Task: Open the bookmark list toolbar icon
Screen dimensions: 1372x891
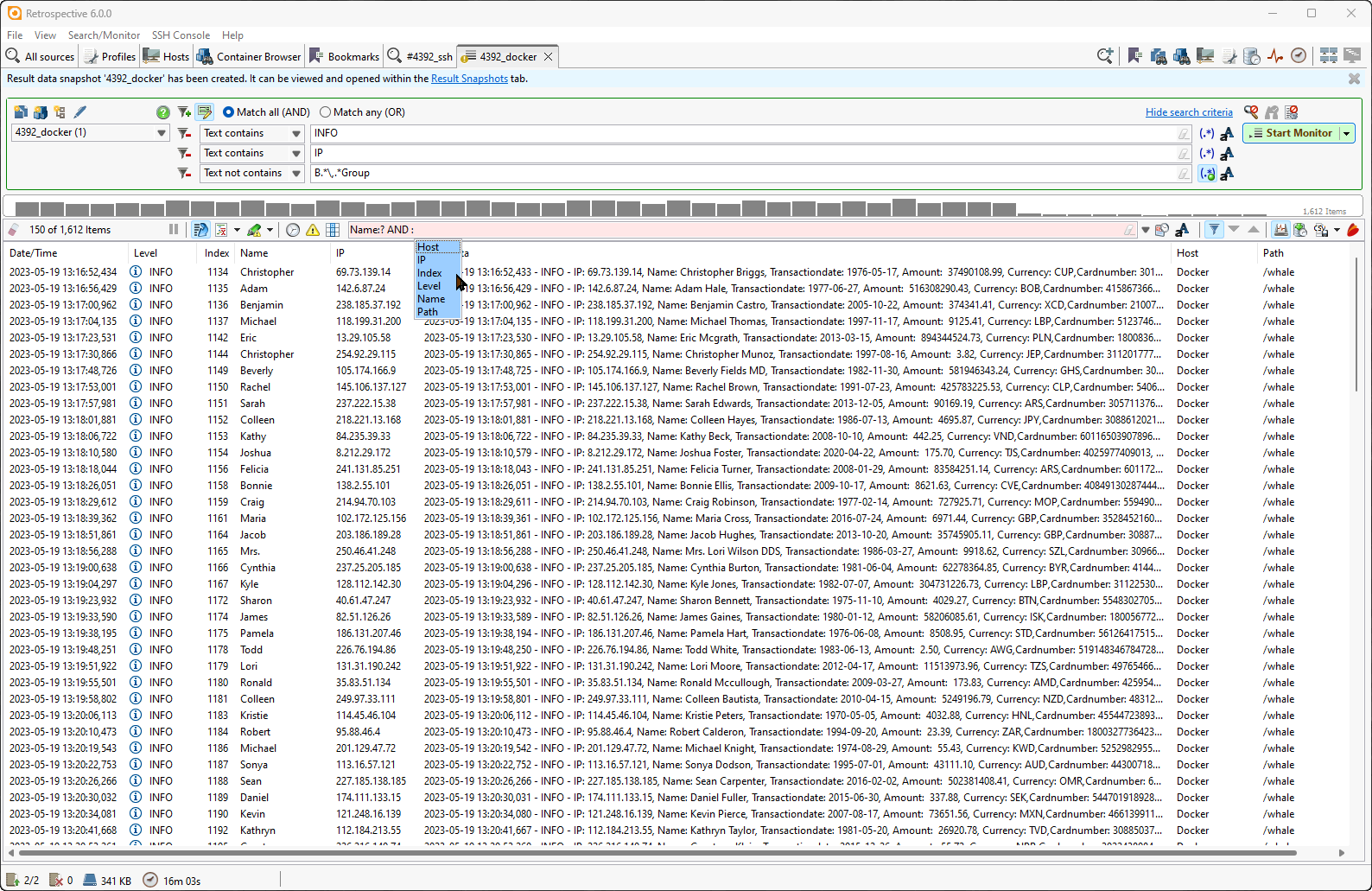Action: [x=1134, y=56]
